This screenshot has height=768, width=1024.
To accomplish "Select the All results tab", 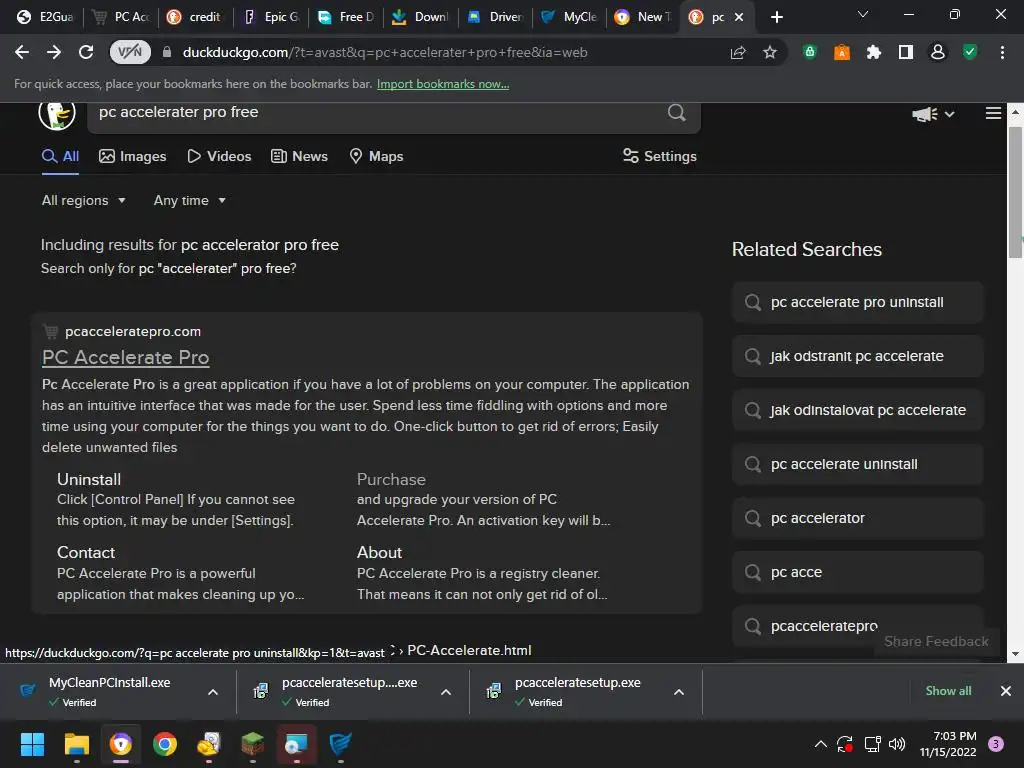I will (60, 156).
